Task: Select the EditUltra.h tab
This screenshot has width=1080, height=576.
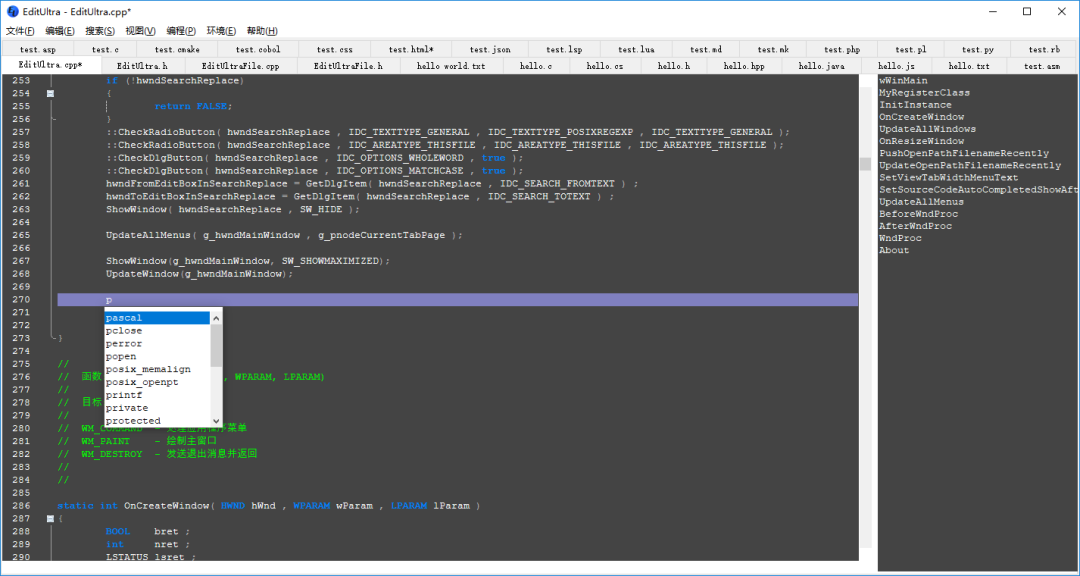Action: coord(142,66)
